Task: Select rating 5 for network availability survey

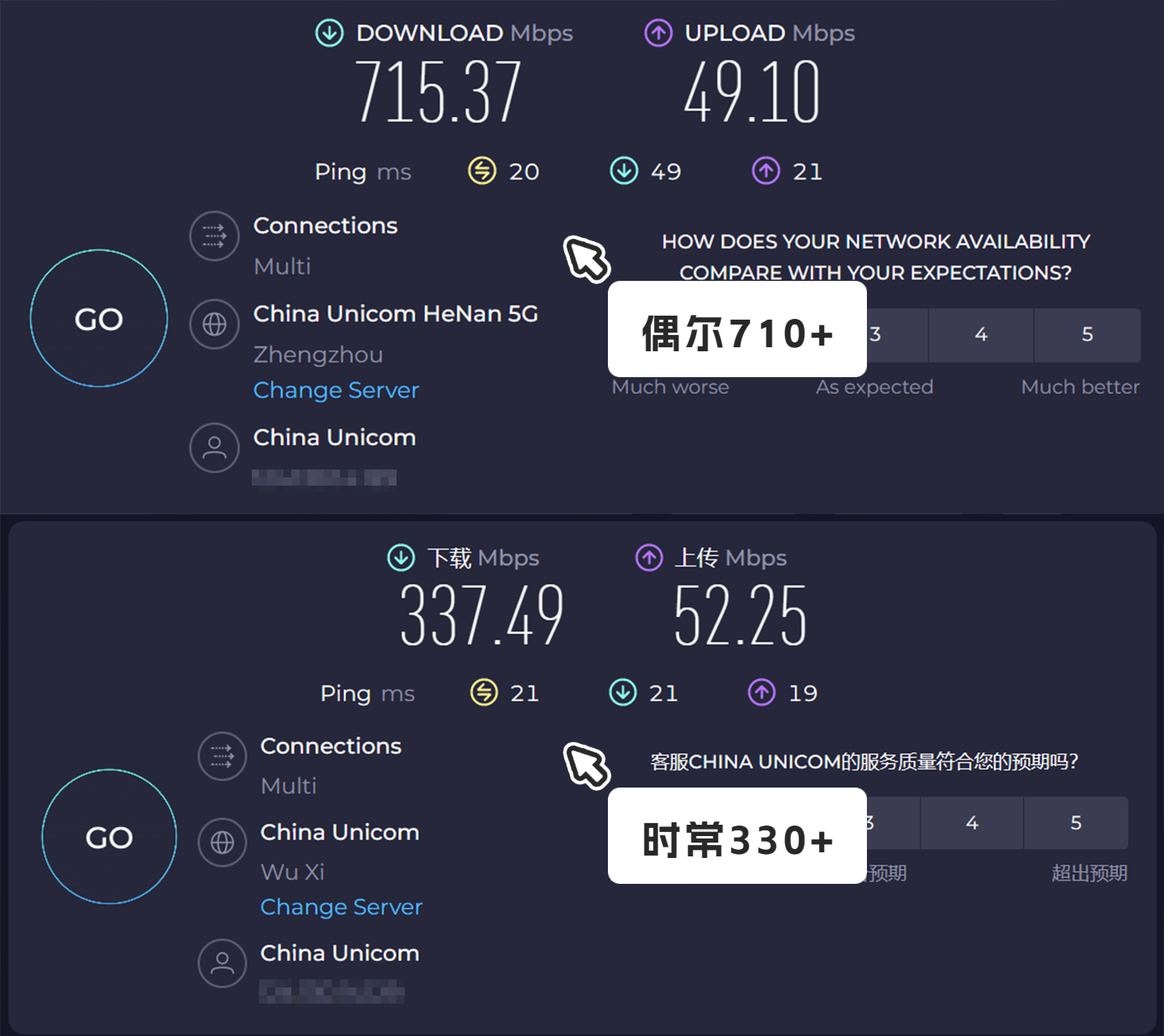Action: [x=1087, y=335]
